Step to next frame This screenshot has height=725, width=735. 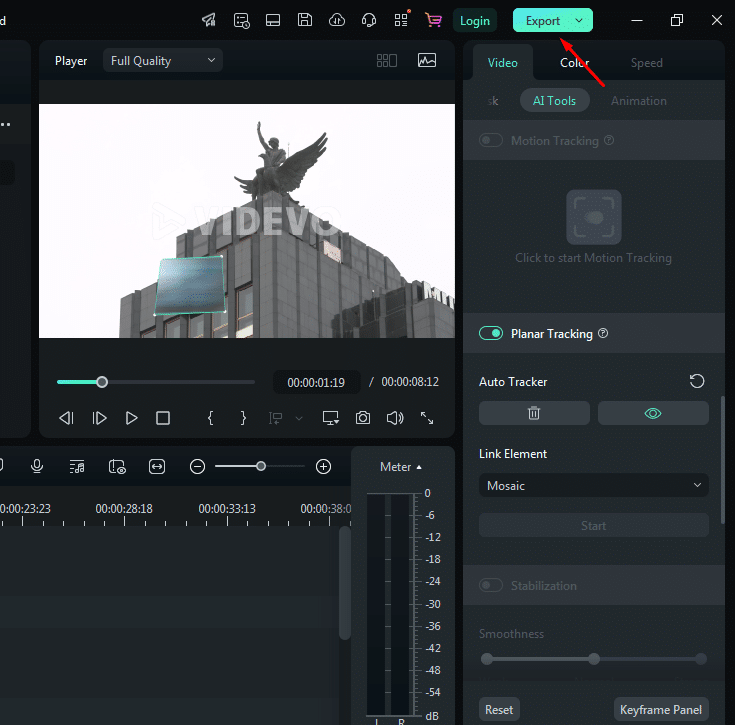99,418
